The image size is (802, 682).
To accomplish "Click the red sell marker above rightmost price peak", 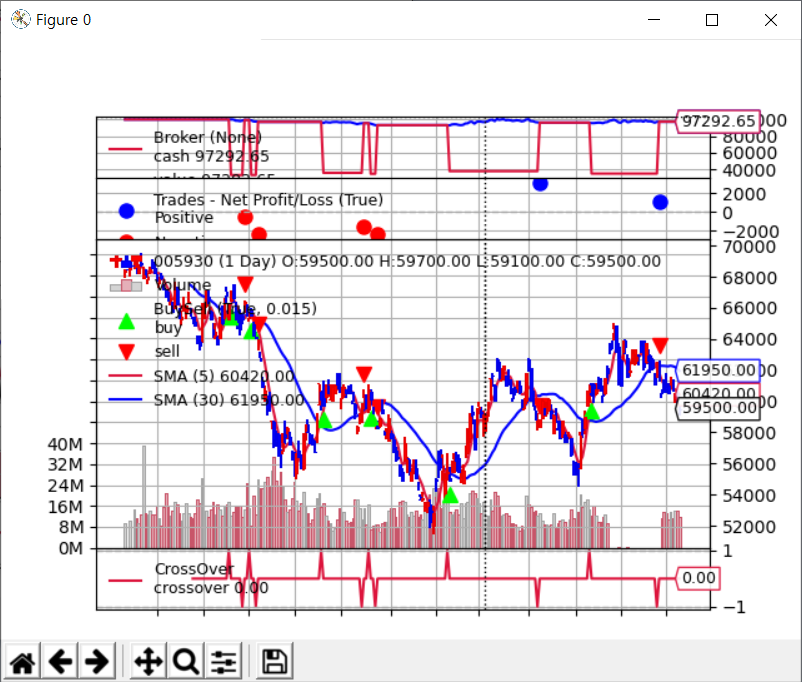I will (x=660, y=346).
